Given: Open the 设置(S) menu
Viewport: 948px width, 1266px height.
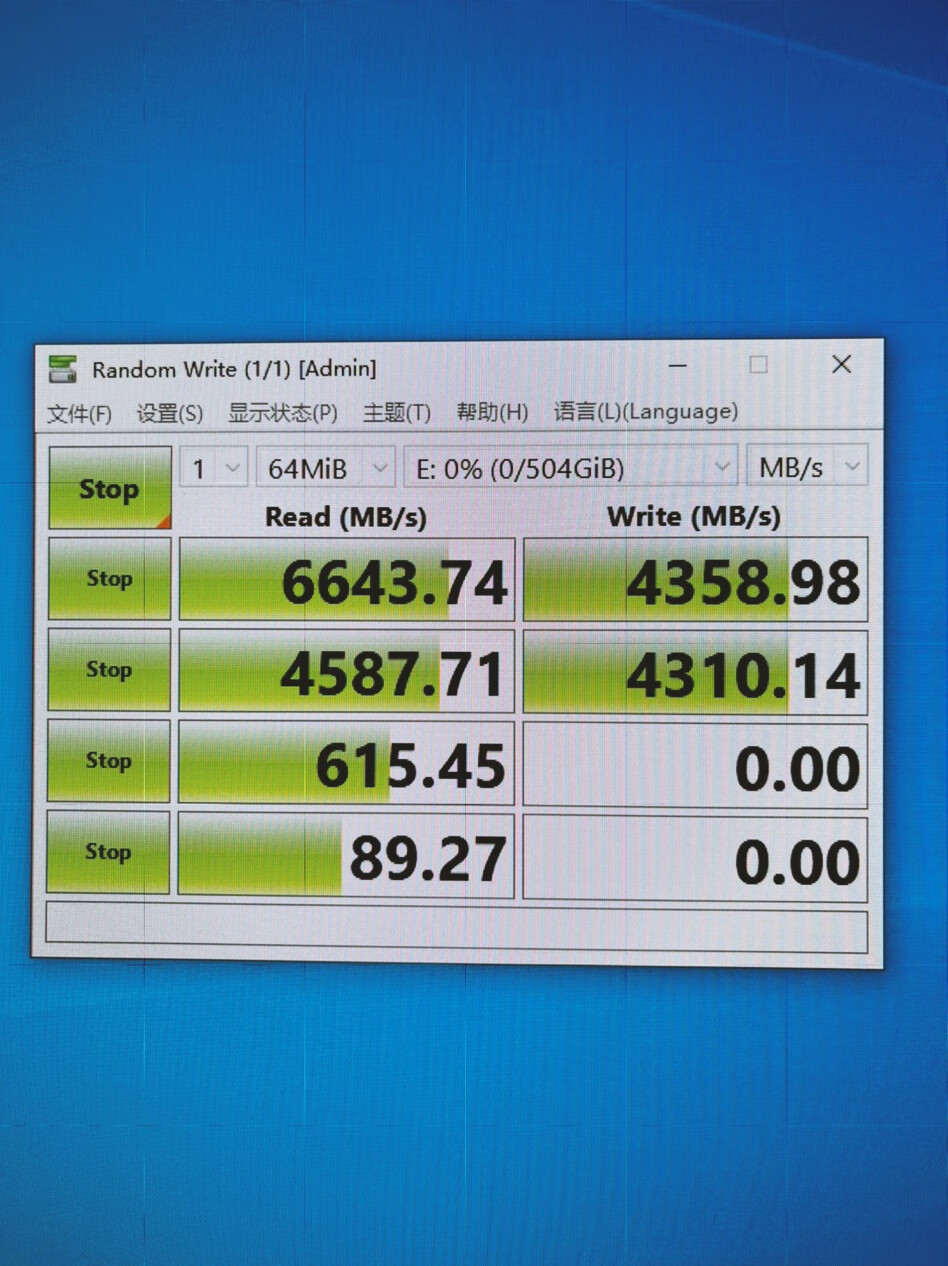Looking at the screenshot, I should click(170, 413).
